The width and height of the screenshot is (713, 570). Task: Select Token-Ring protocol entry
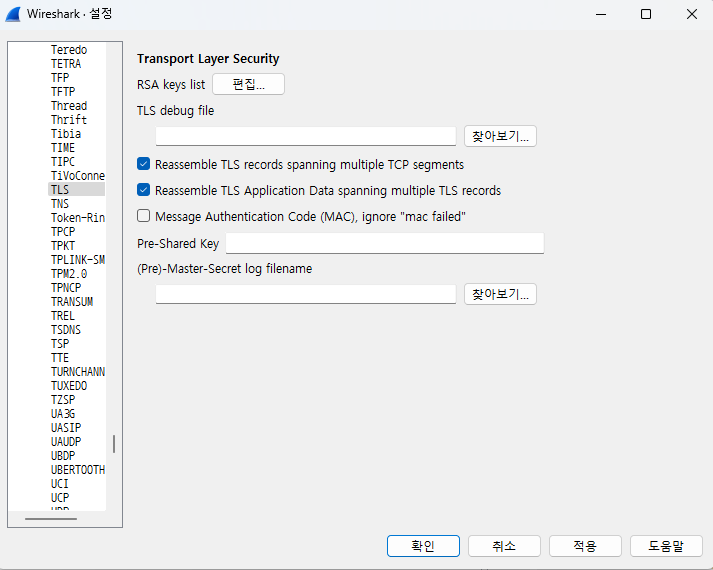78,218
